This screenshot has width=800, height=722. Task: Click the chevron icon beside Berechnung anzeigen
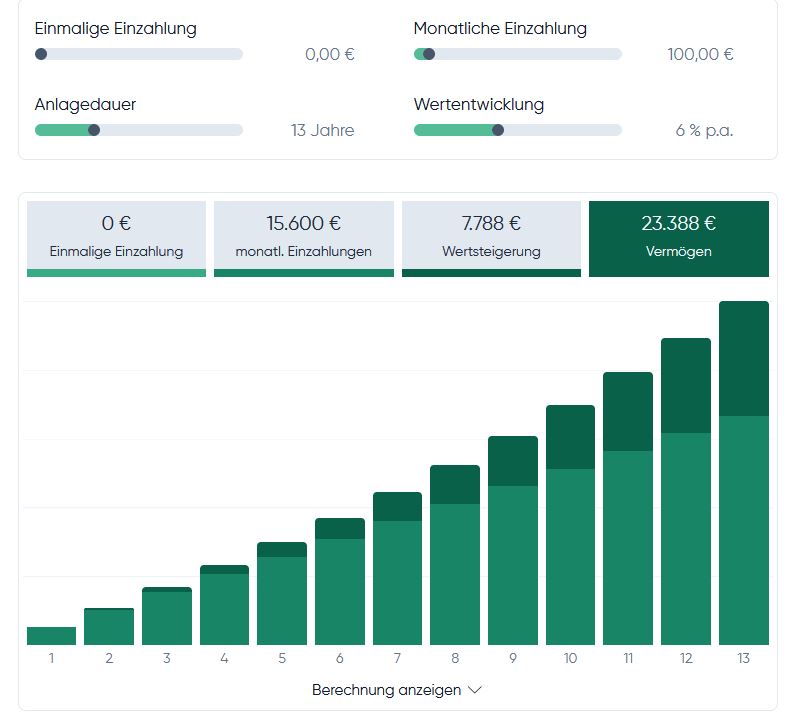pyautogui.click(x=475, y=690)
